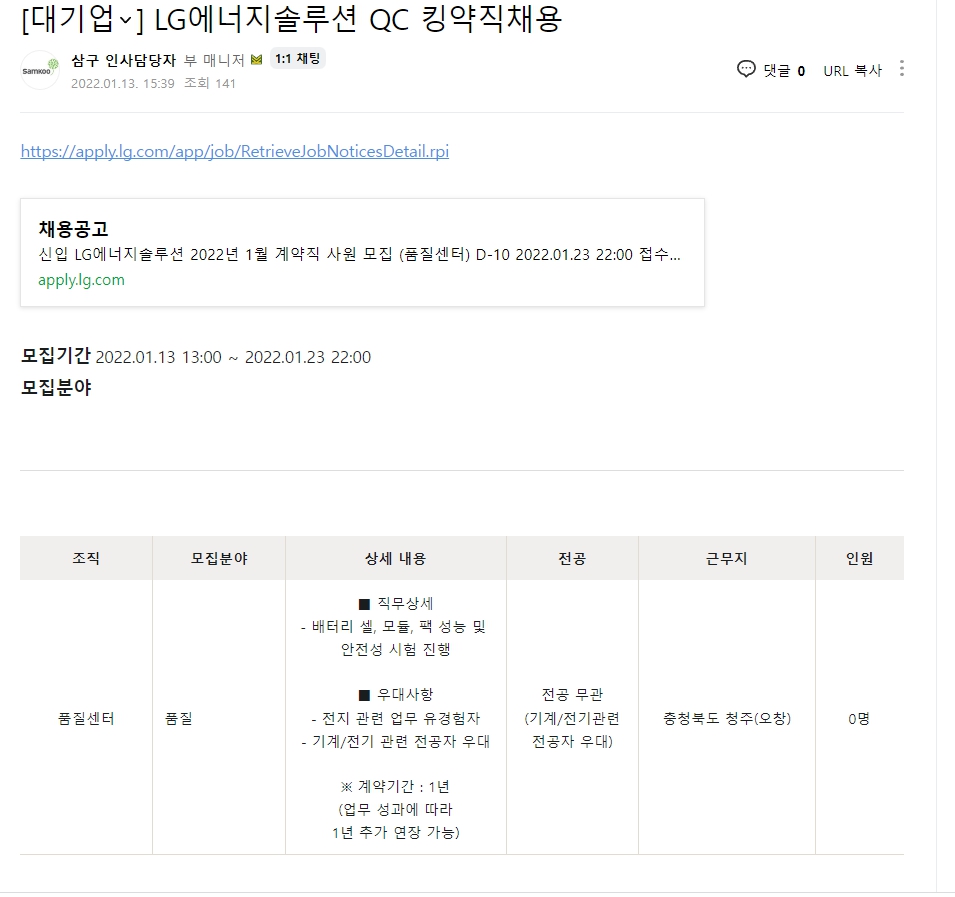Copy the post link with URL 복사
This screenshot has height=897, width=955.
(853, 71)
